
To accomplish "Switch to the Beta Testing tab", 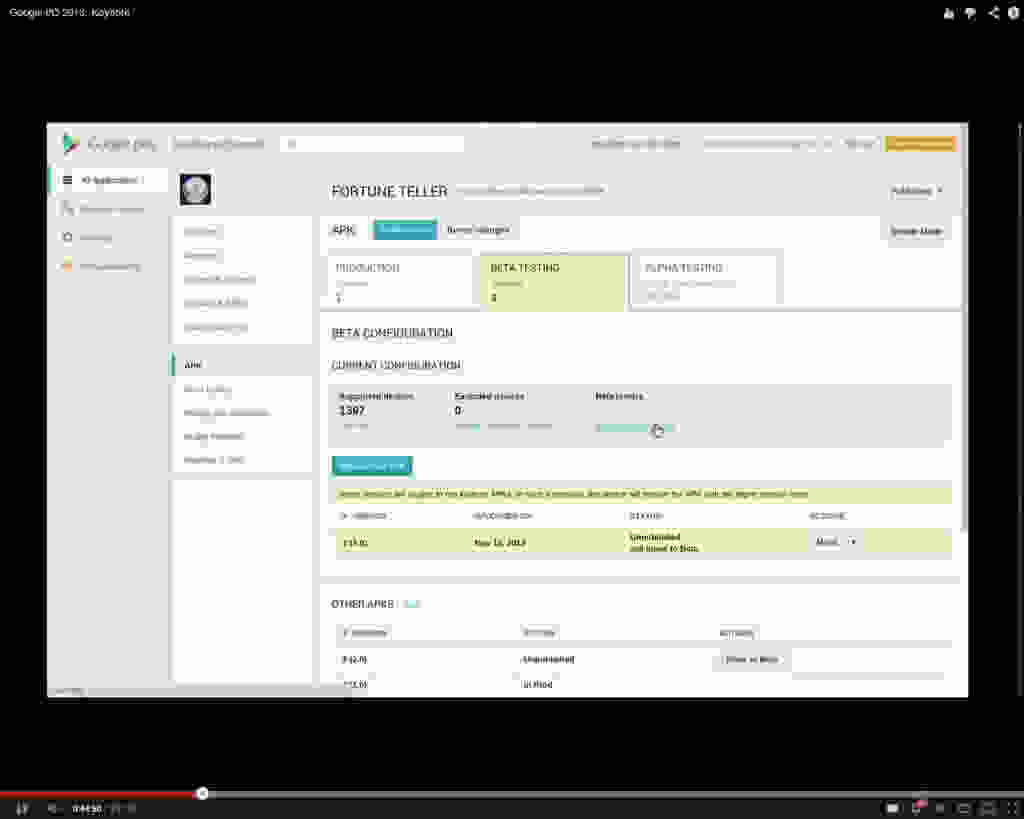I will click(553, 281).
